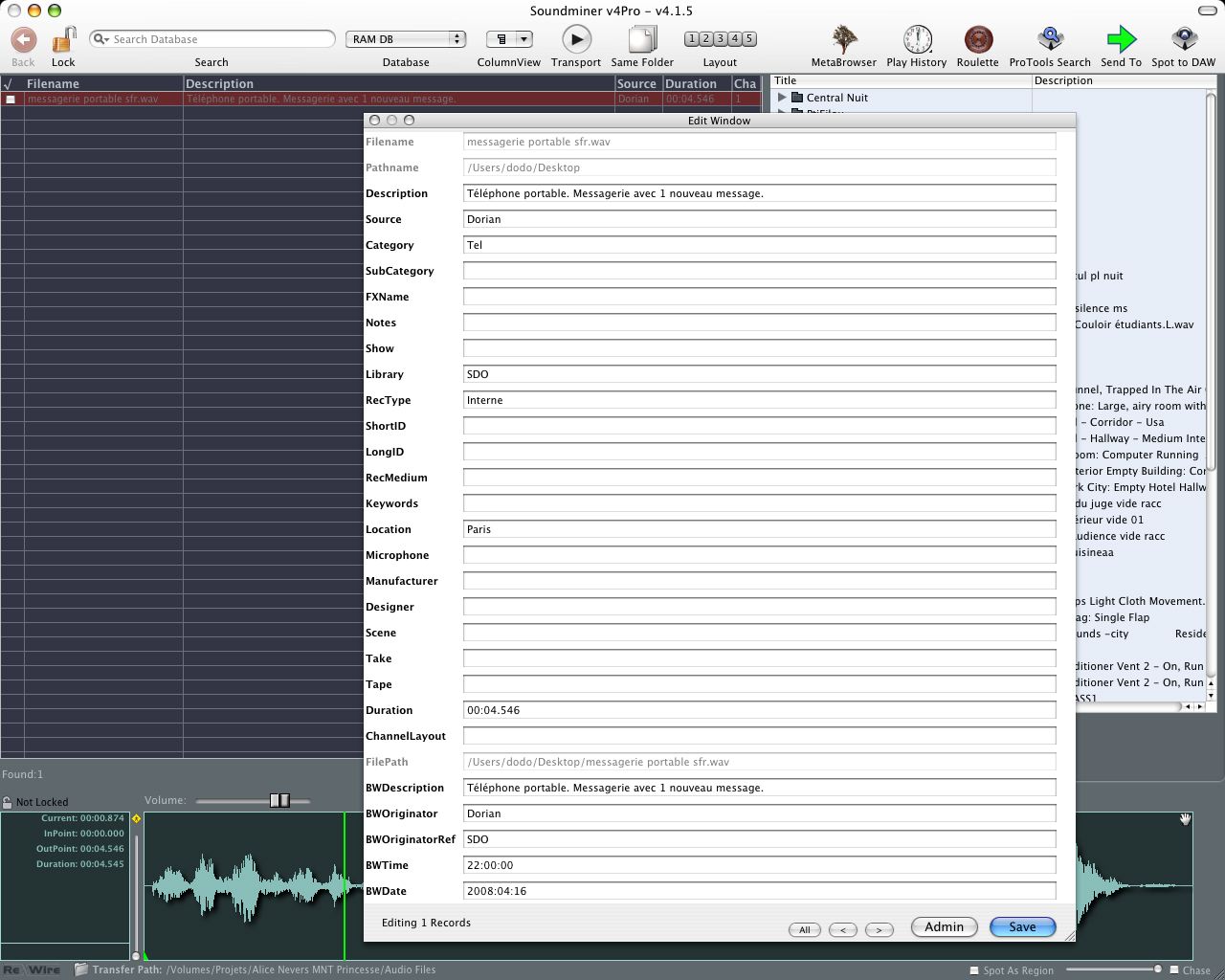Viewport: 1225px width, 980px height.
Task: Click the Spot to DAW icon
Action: pos(1184,39)
